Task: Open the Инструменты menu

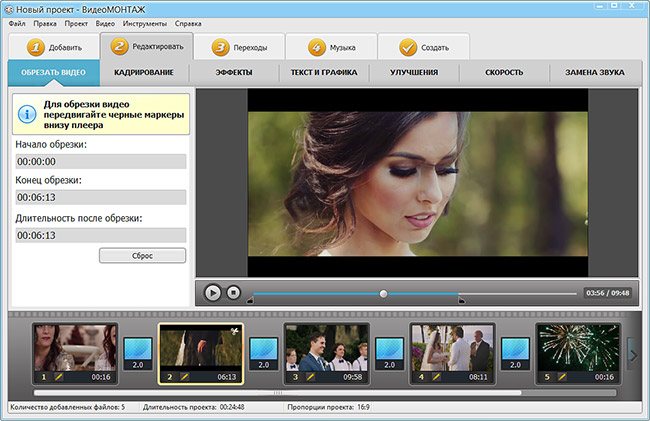Action: pos(144,22)
